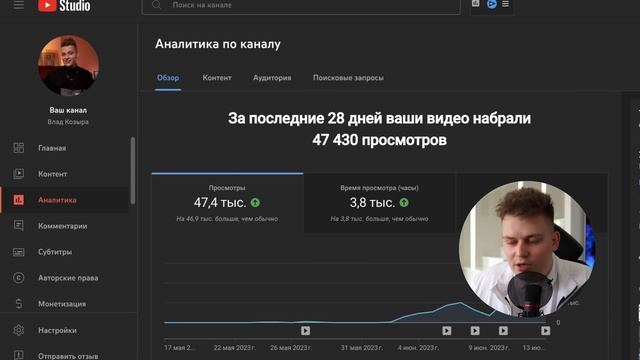Click the text 'На 46,9 тыс. больше, чем обычно'
The image size is (640, 360).
(x=227, y=219)
